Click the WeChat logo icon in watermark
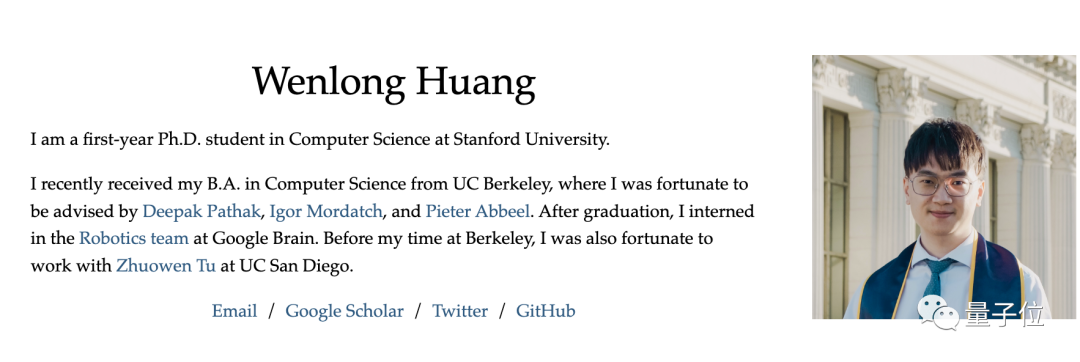Image resolution: width=1080 pixels, height=362 pixels. (x=937, y=314)
